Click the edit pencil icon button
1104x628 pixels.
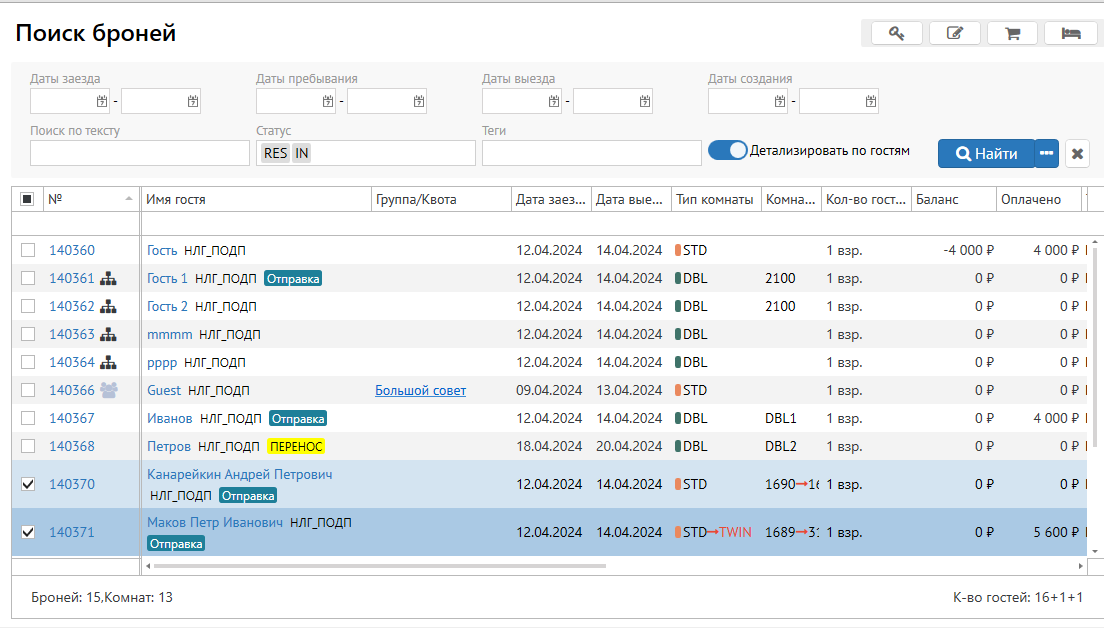[x=954, y=33]
